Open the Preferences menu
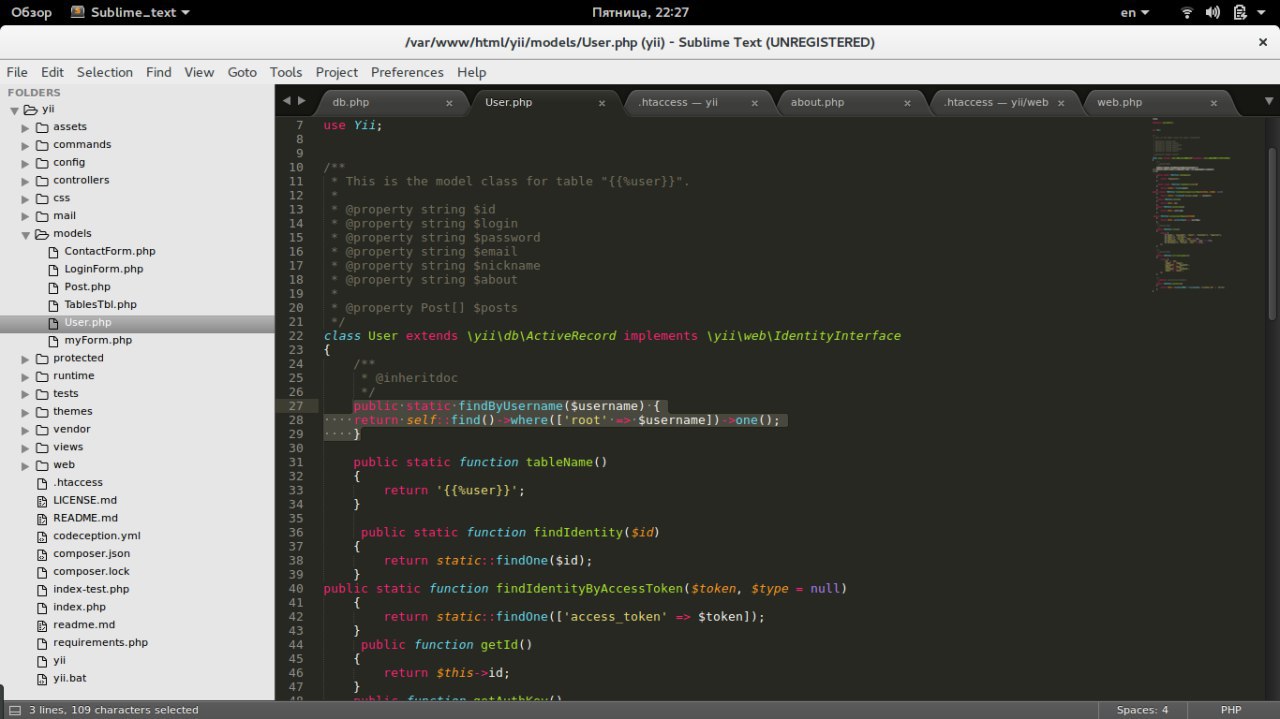 (406, 72)
